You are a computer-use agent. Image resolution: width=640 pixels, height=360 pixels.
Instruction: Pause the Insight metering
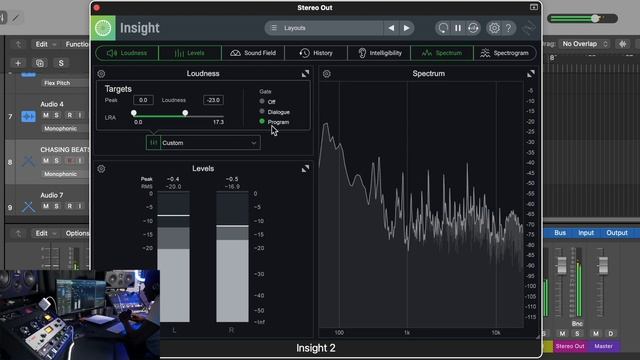click(458, 28)
